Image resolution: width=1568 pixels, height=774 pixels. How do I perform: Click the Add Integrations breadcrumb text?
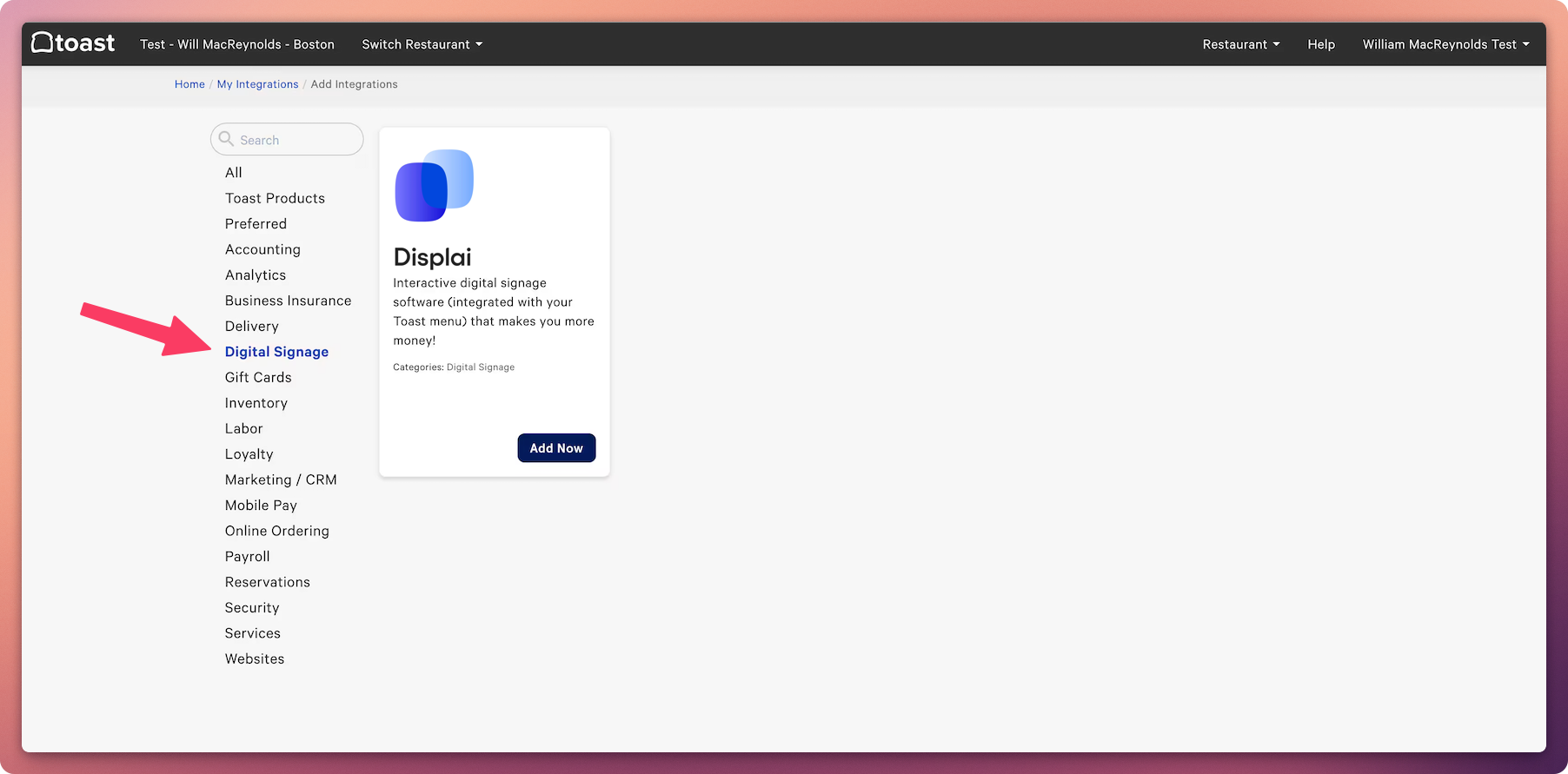pyautogui.click(x=355, y=84)
